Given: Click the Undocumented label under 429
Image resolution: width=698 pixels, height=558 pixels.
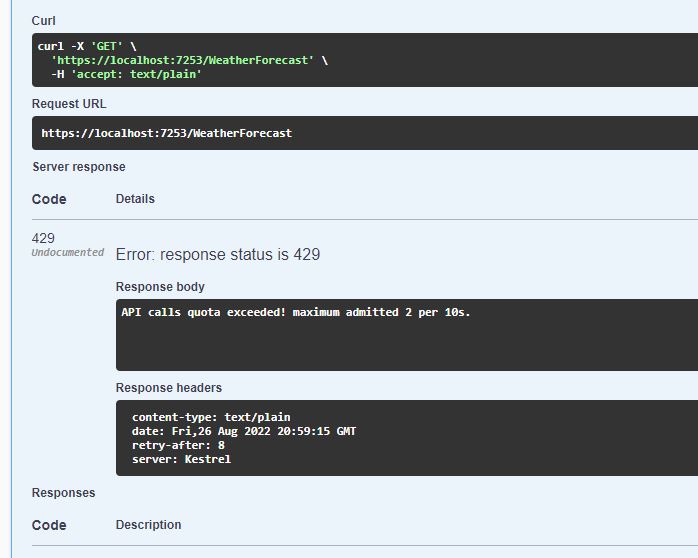Looking at the screenshot, I should pyautogui.click(x=68, y=252).
